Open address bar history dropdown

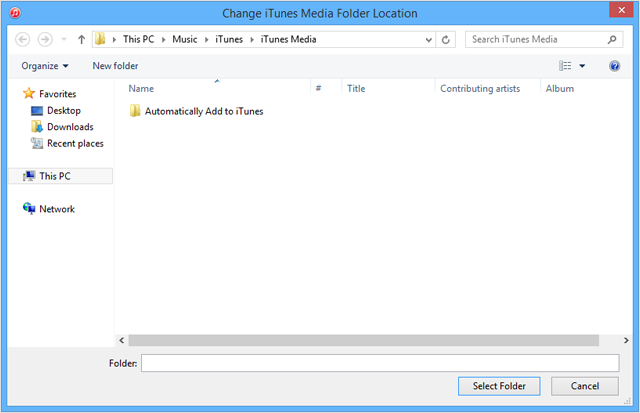pyautogui.click(x=429, y=40)
